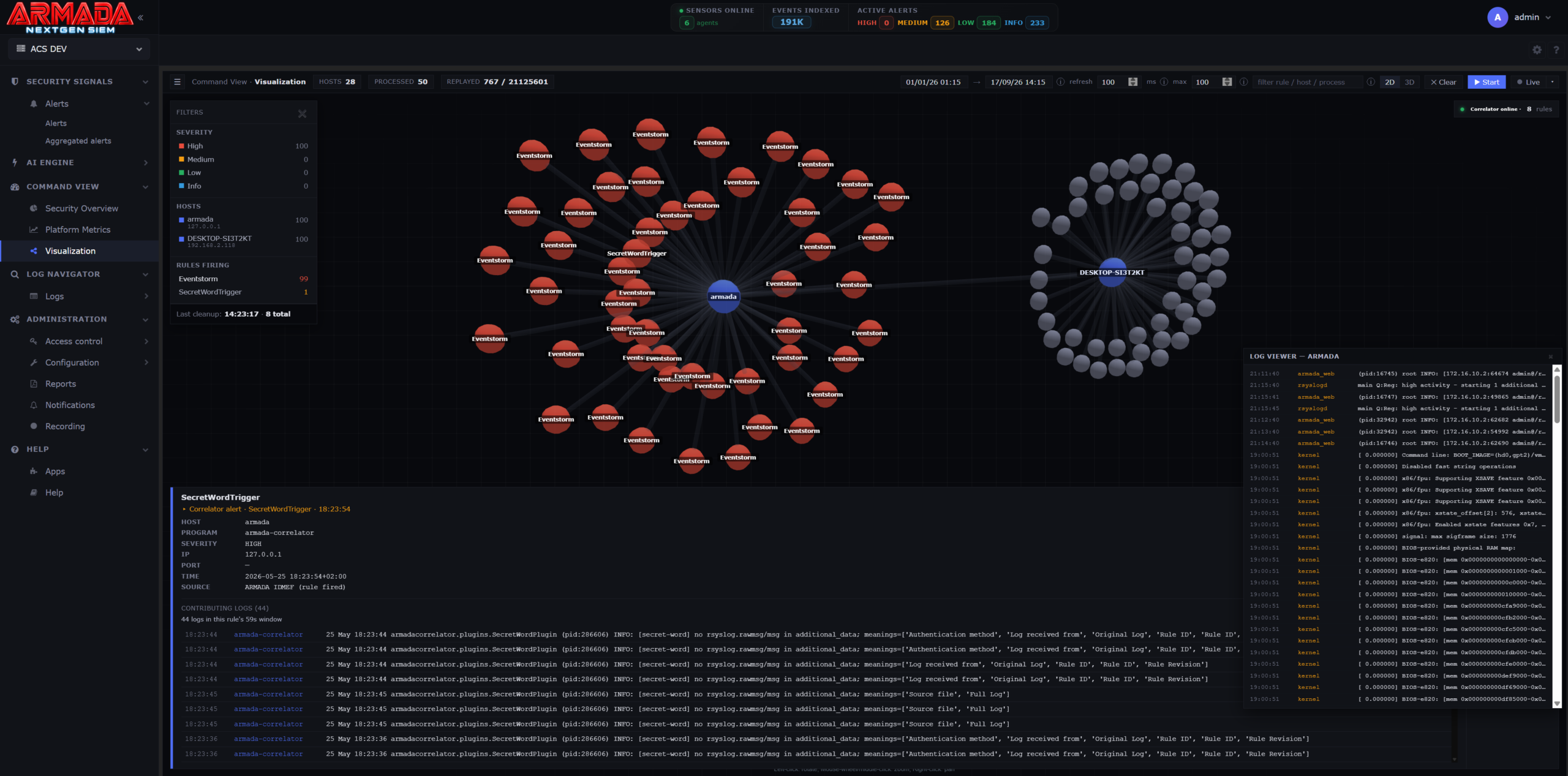The image size is (1568, 776).
Task: Open the Security Overview sidebar item
Action: coord(81,208)
